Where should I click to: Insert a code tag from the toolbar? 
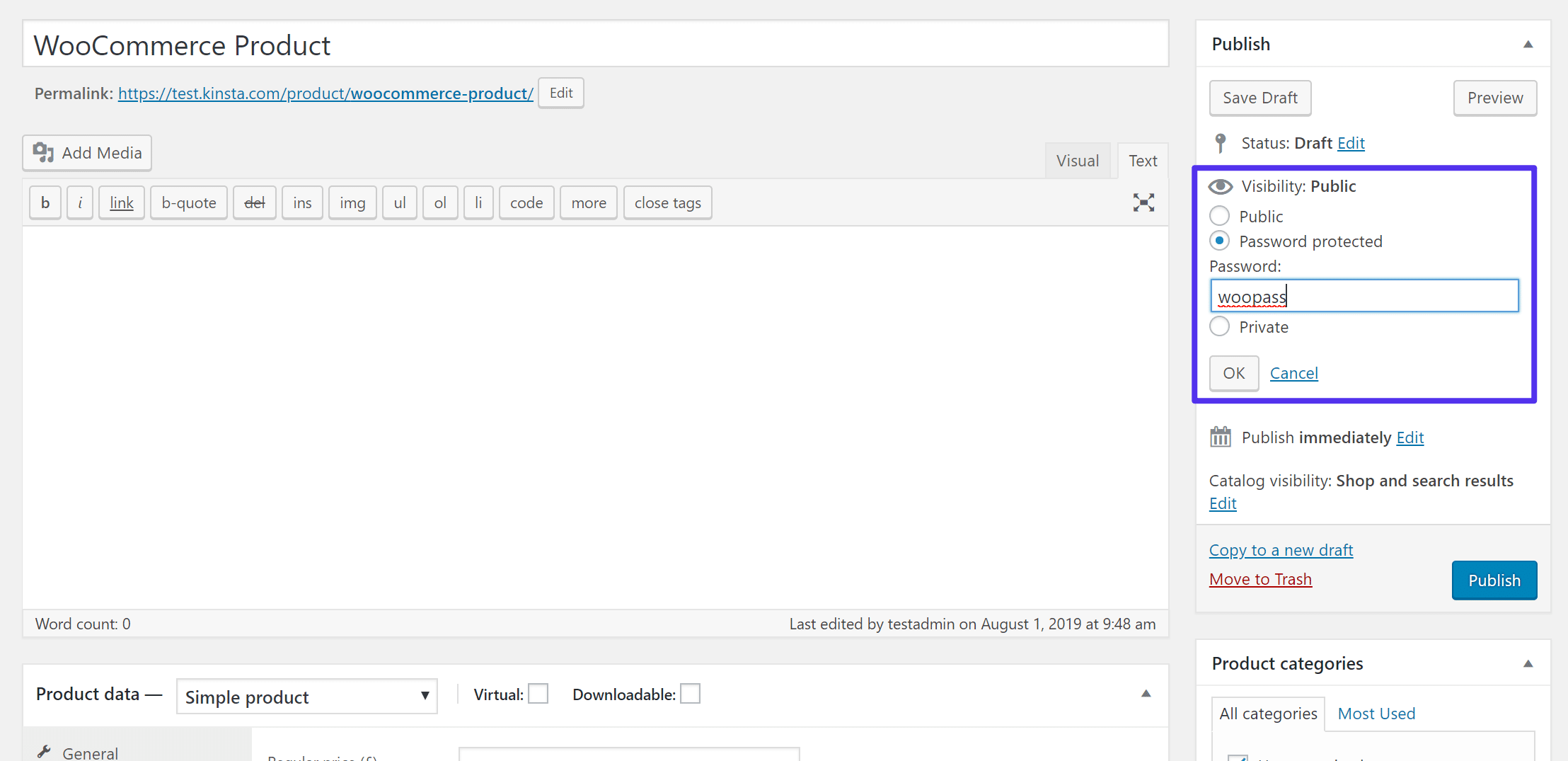(526, 202)
